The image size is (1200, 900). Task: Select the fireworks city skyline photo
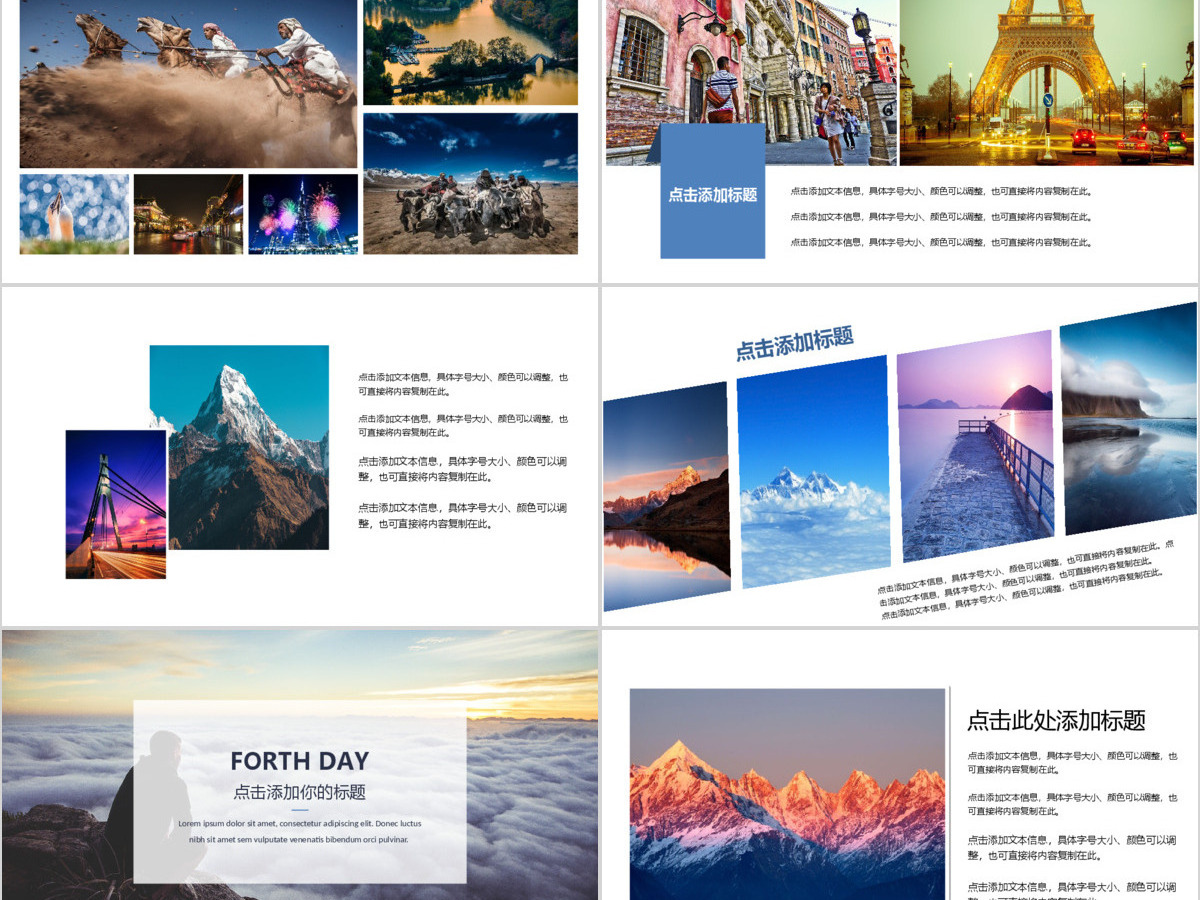tap(303, 214)
